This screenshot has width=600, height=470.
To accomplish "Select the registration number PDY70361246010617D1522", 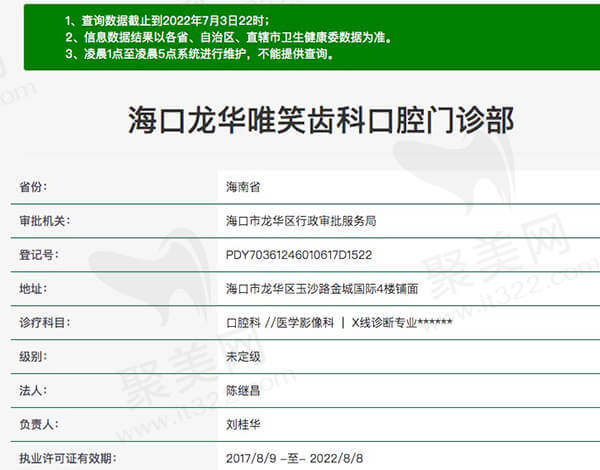I will coord(299,255).
